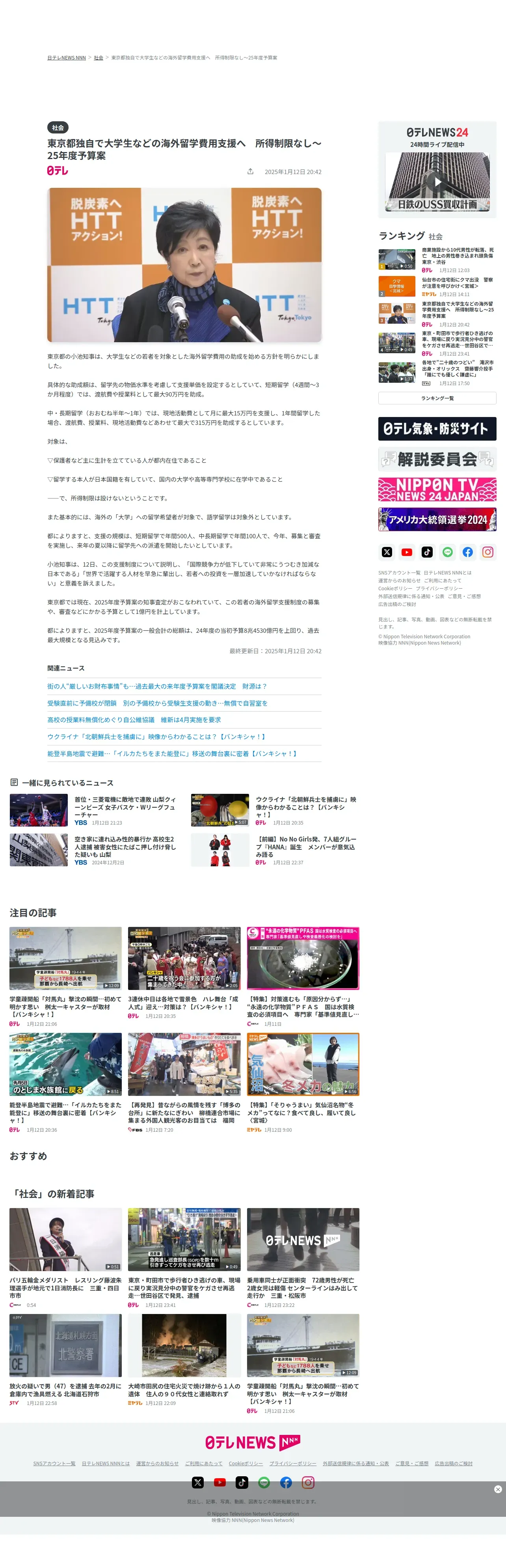Click the footer 運営からのお知らせ link
Viewport: 506px width, 1568px height.
(x=157, y=1463)
